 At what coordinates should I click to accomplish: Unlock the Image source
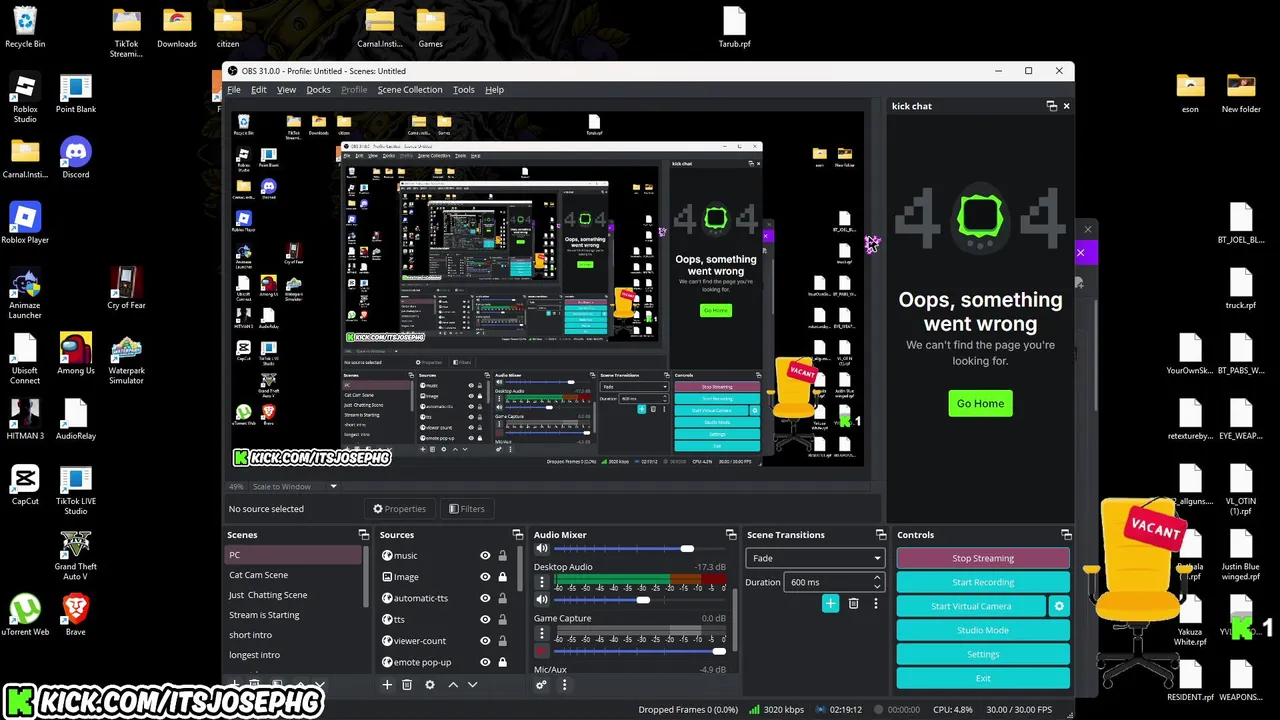tap(502, 577)
